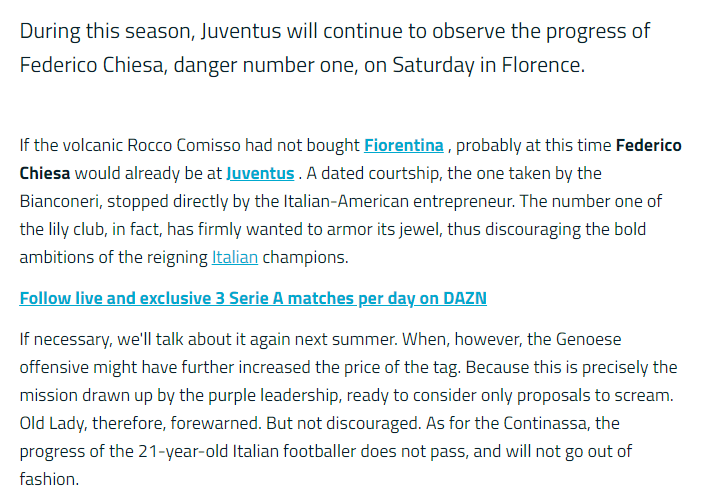Open the Fiorentina hyperlink
The width and height of the screenshot is (721, 502).
click(x=404, y=146)
